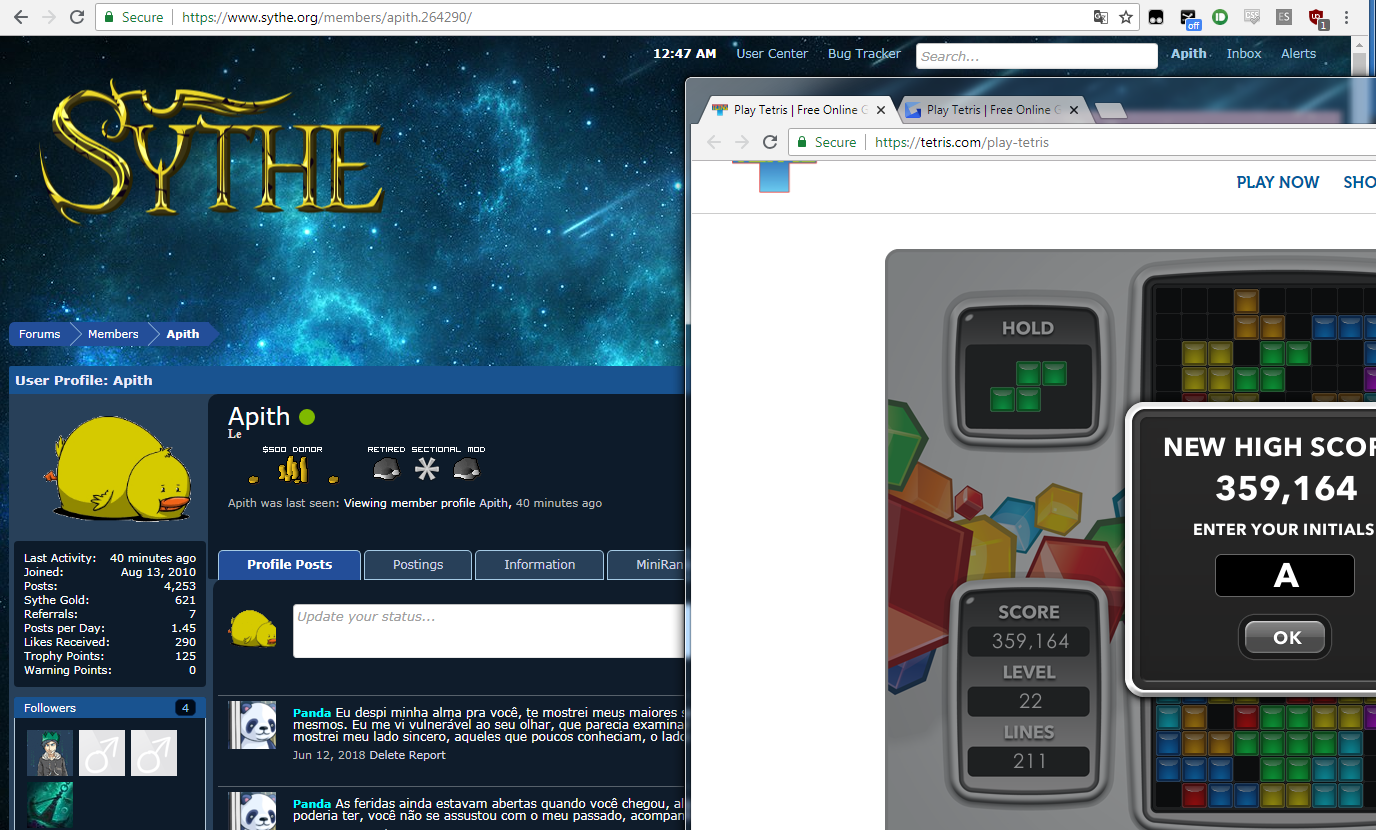Click the Viewing member profile link
This screenshot has width=1376, height=830.
410,503
